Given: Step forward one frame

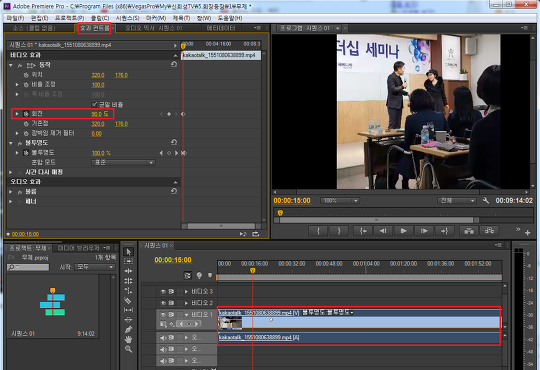Looking at the screenshot, I should point(424,231).
